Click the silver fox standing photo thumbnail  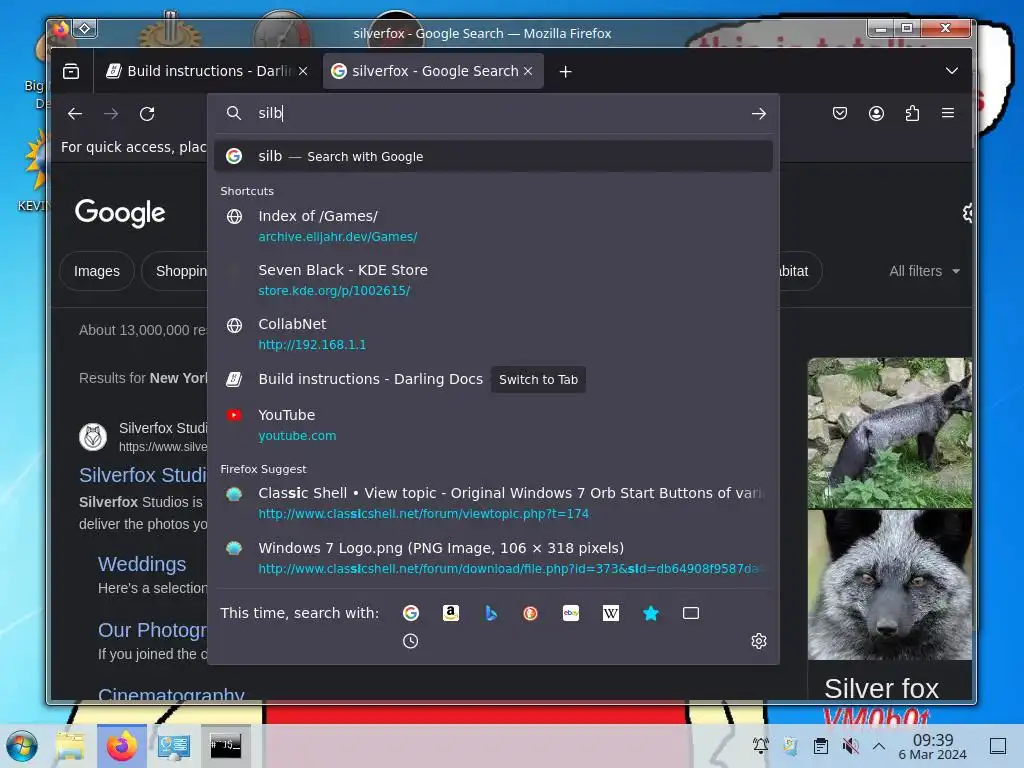coord(889,432)
